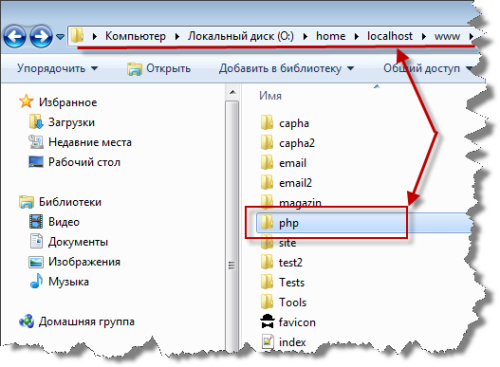The height and width of the screenshot is (367, 500).
Task: Click the folder icon in the address bar
Action: click(77, 35)
